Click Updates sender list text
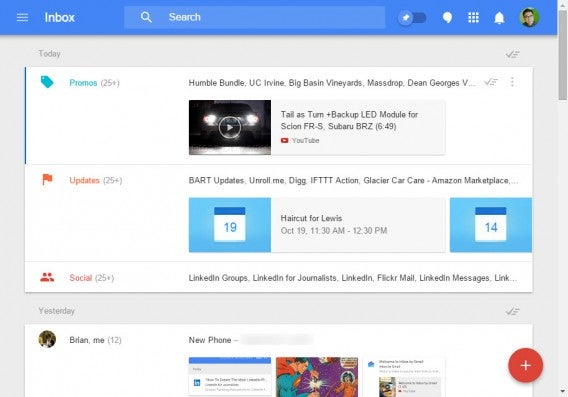Image resolution: width=568 pixels, height=397 pixels. [x=353, y=180]
